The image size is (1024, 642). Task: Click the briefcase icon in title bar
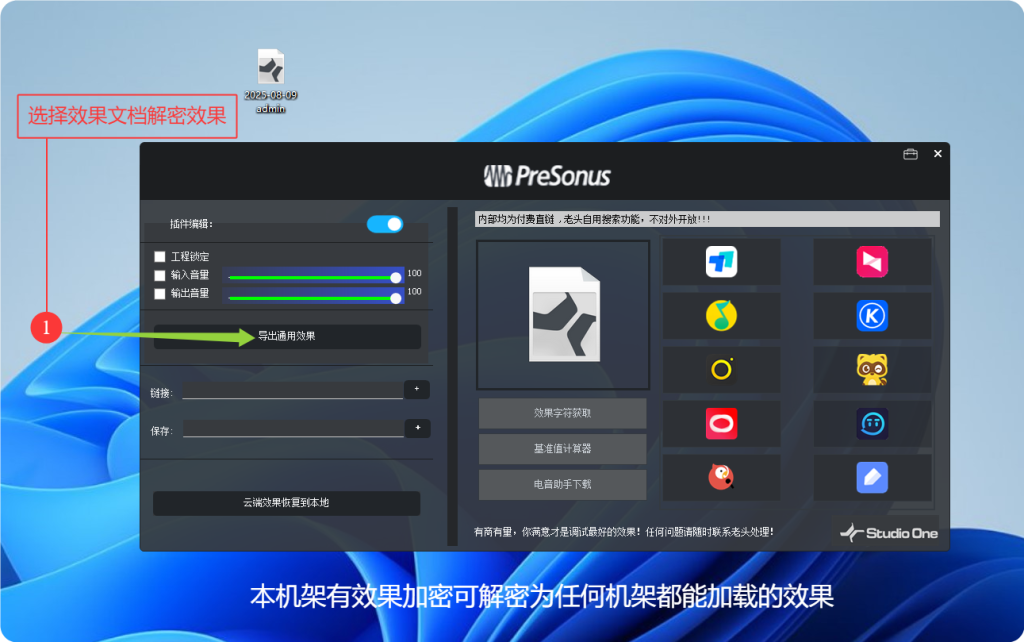pos(910,154)
